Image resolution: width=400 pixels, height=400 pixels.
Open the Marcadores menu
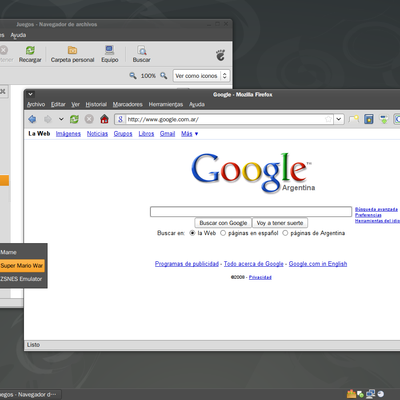pyautogui.click(x=128, y=105)
